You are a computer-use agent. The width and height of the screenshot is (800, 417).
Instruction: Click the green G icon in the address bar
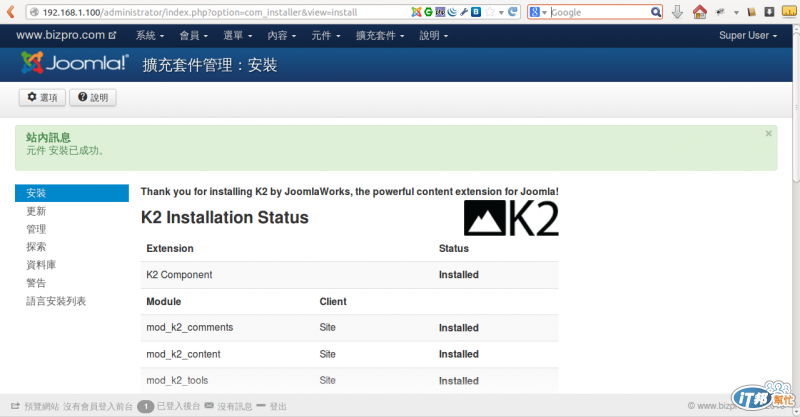429,12
